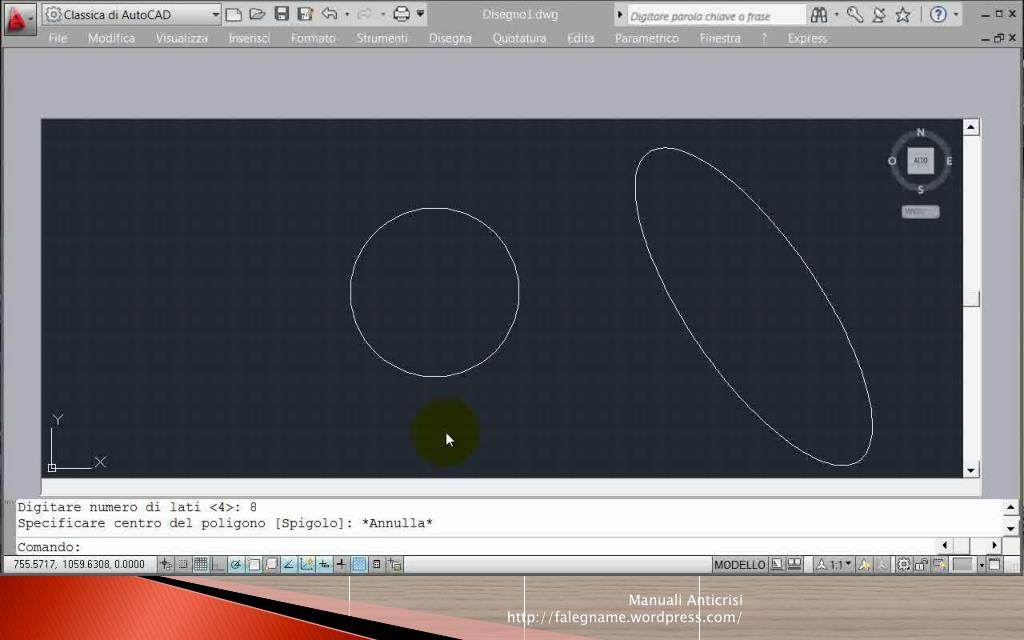The height and width of the screenshot is (640, 1024).
Task: Create a new drawing from Quick Access toolbar
Action: tap(233, 14)
